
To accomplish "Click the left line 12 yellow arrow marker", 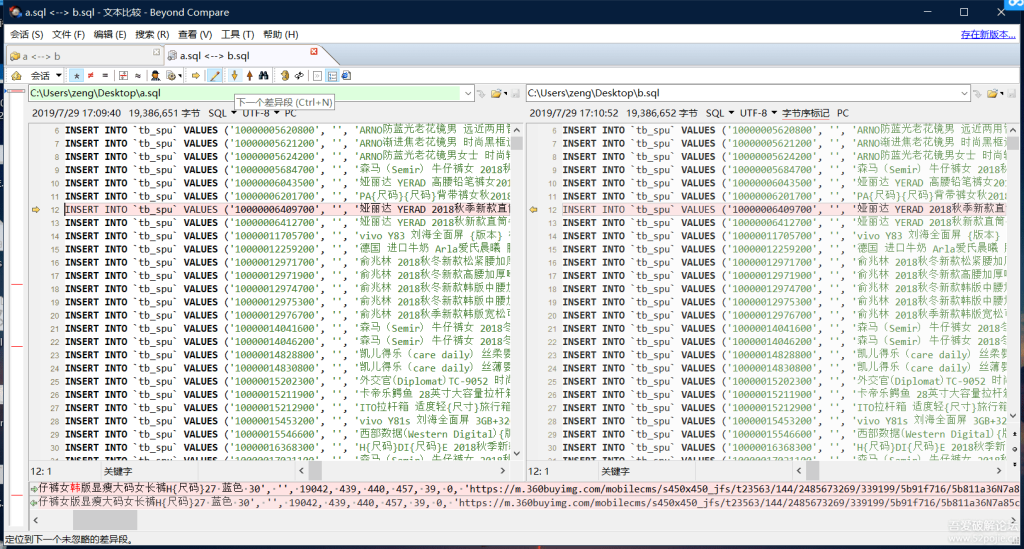I will (x=36, y=210).
